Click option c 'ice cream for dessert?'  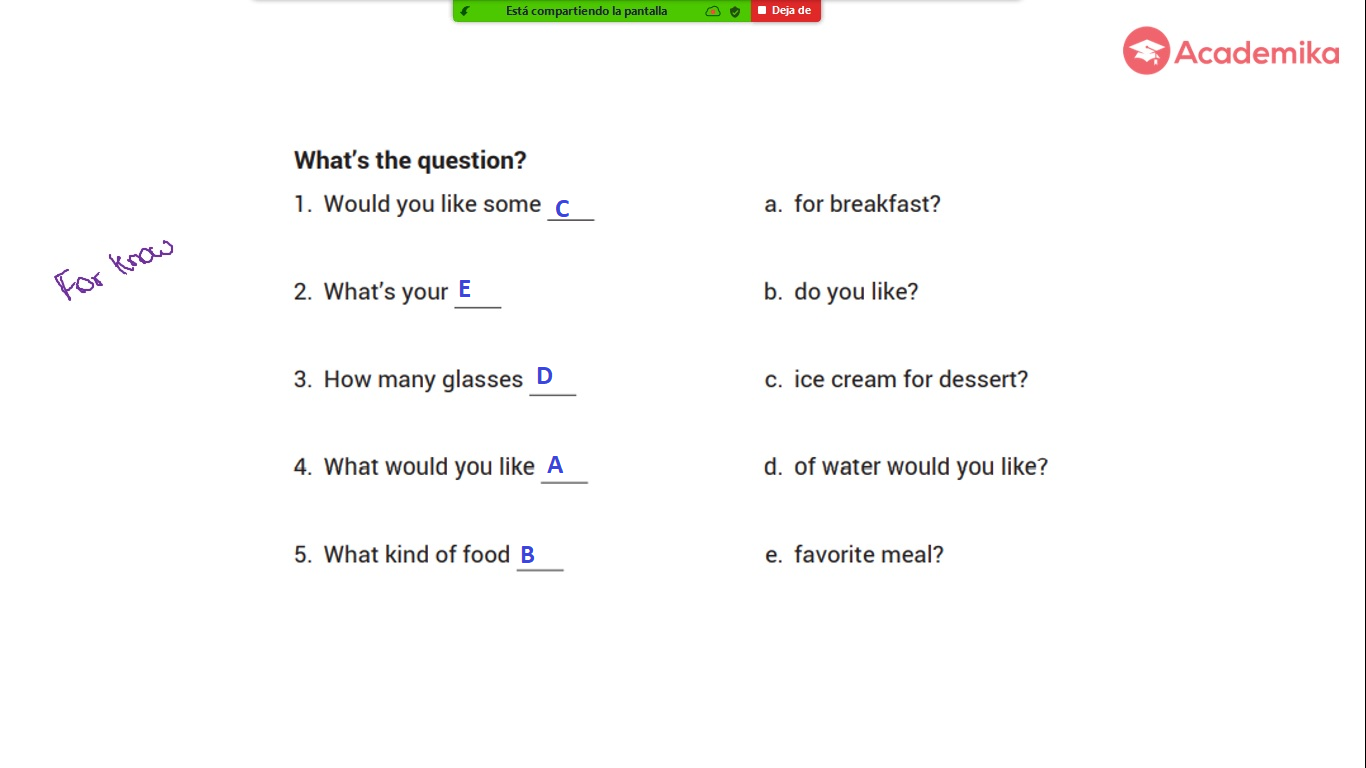coord(911,379)
